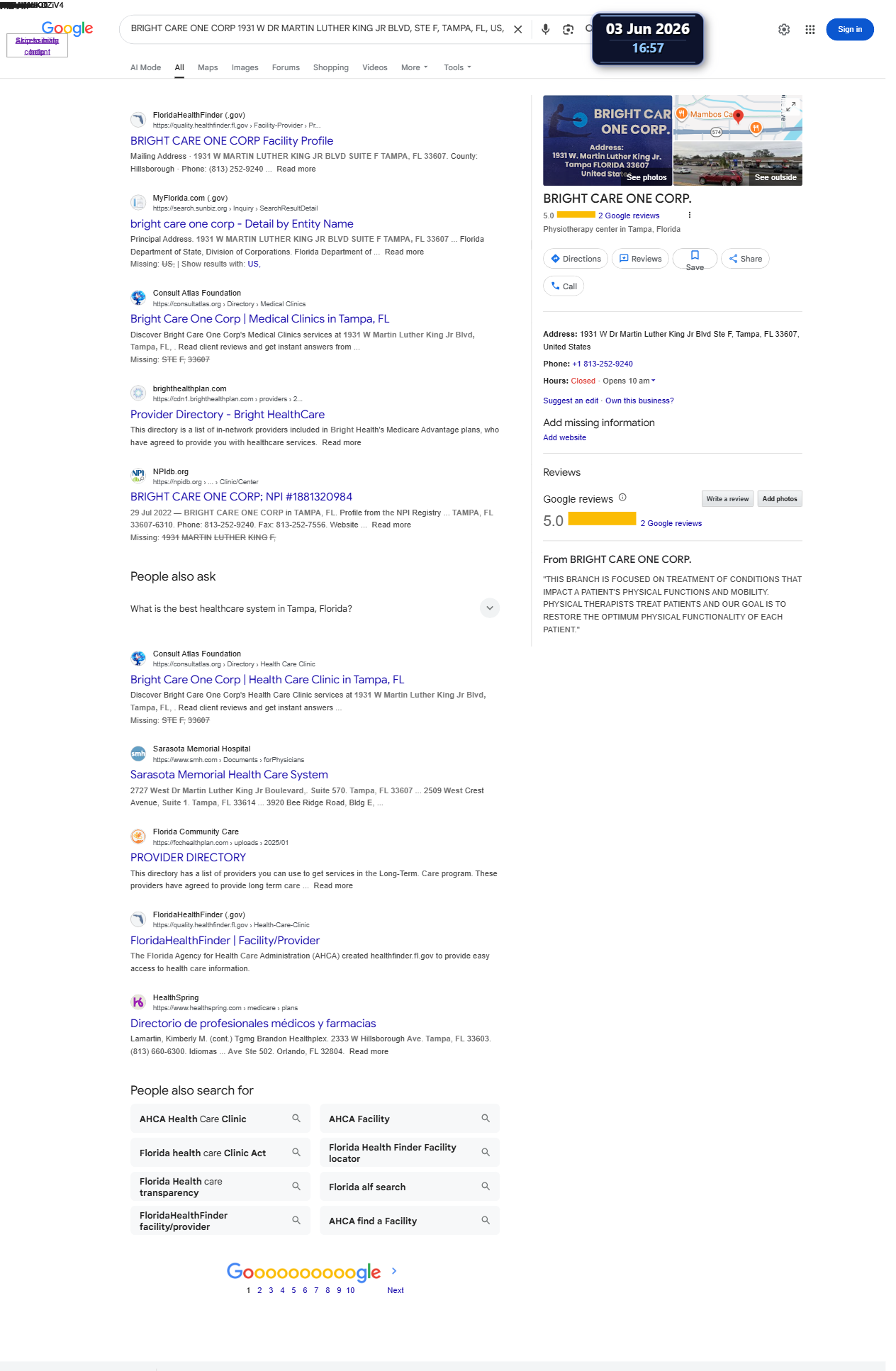Search AHCA Health Care Clinic suggestion
896x1371 pixels.
pyautogui.click(x=220, y=1119)
